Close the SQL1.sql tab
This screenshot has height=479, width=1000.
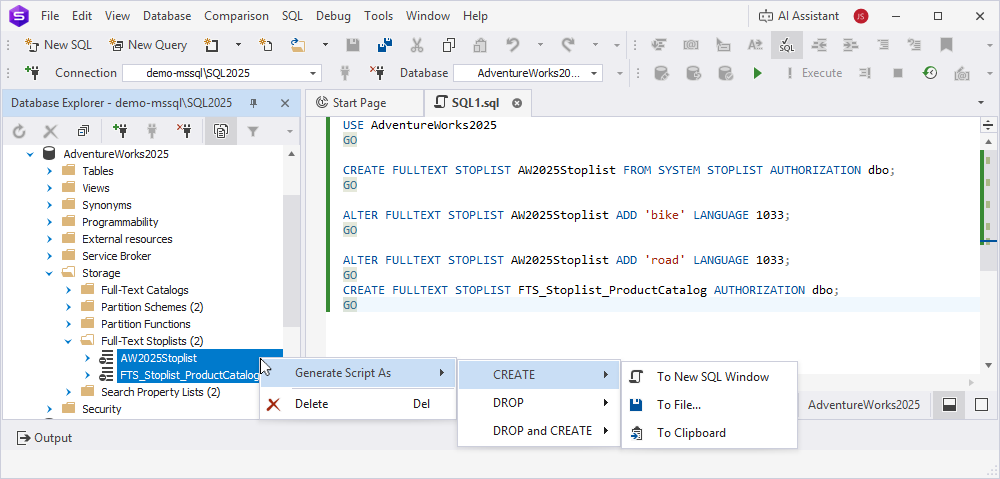(x=517, y=103)
